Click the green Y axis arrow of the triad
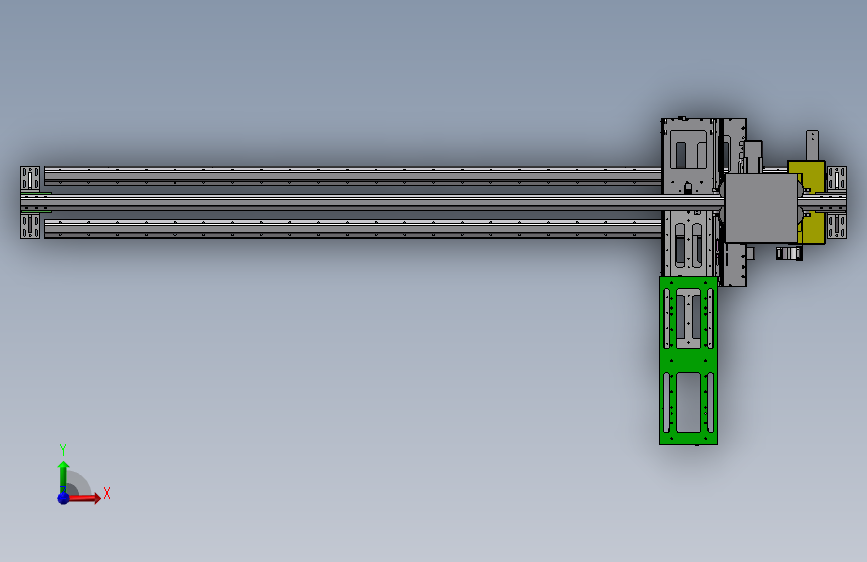Viewport: 867px width, 562px height. coord(63,477)
